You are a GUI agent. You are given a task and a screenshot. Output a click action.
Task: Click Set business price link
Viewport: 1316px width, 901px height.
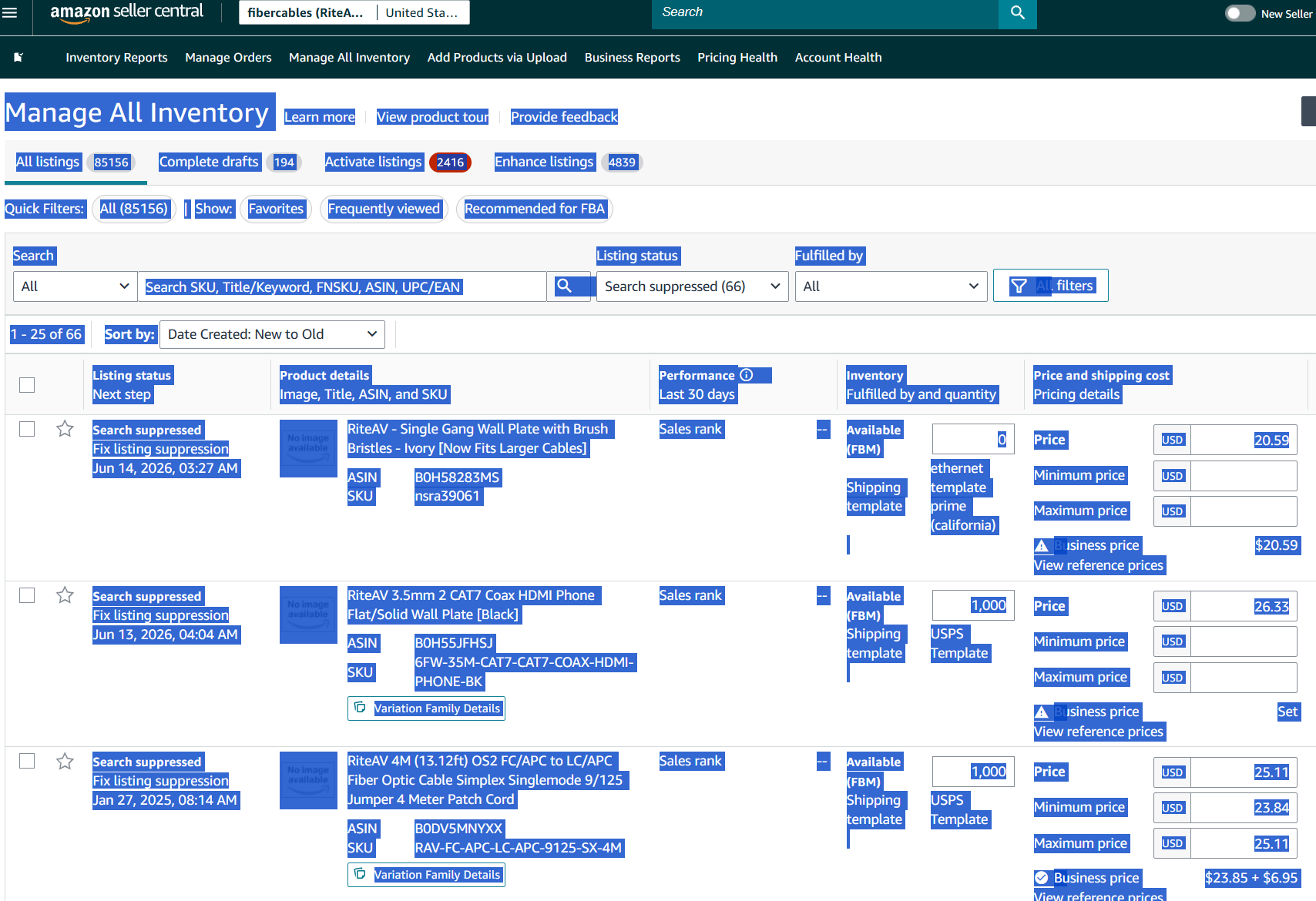tap(1287, 712)
